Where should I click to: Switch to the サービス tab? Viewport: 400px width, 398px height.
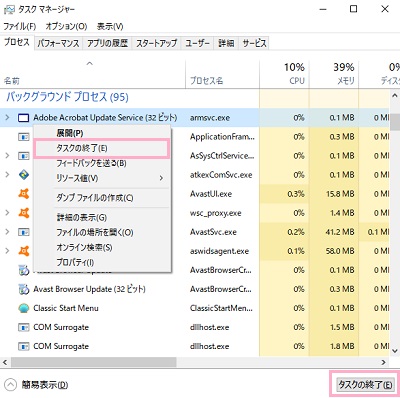coord(254,43)
